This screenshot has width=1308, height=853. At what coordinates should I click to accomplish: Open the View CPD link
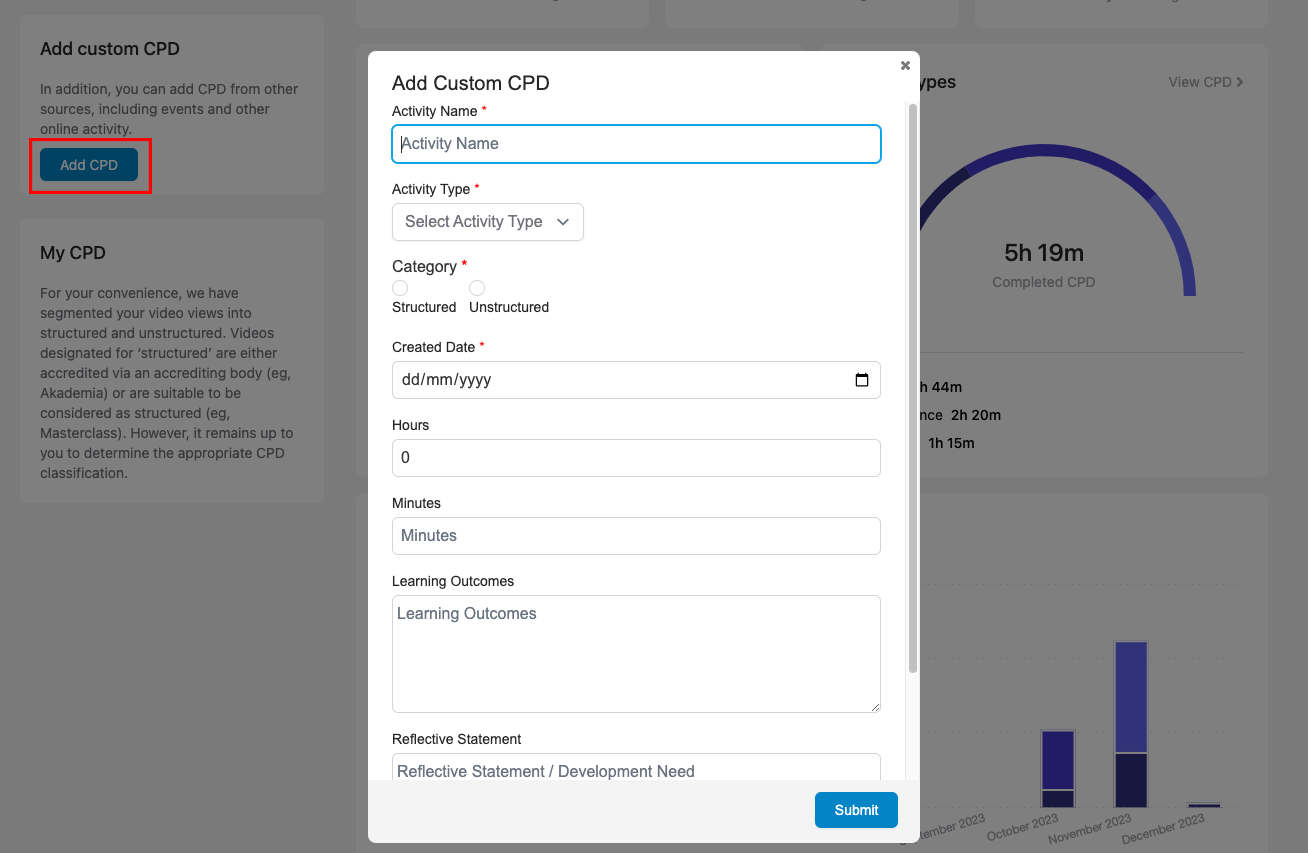1206,82
